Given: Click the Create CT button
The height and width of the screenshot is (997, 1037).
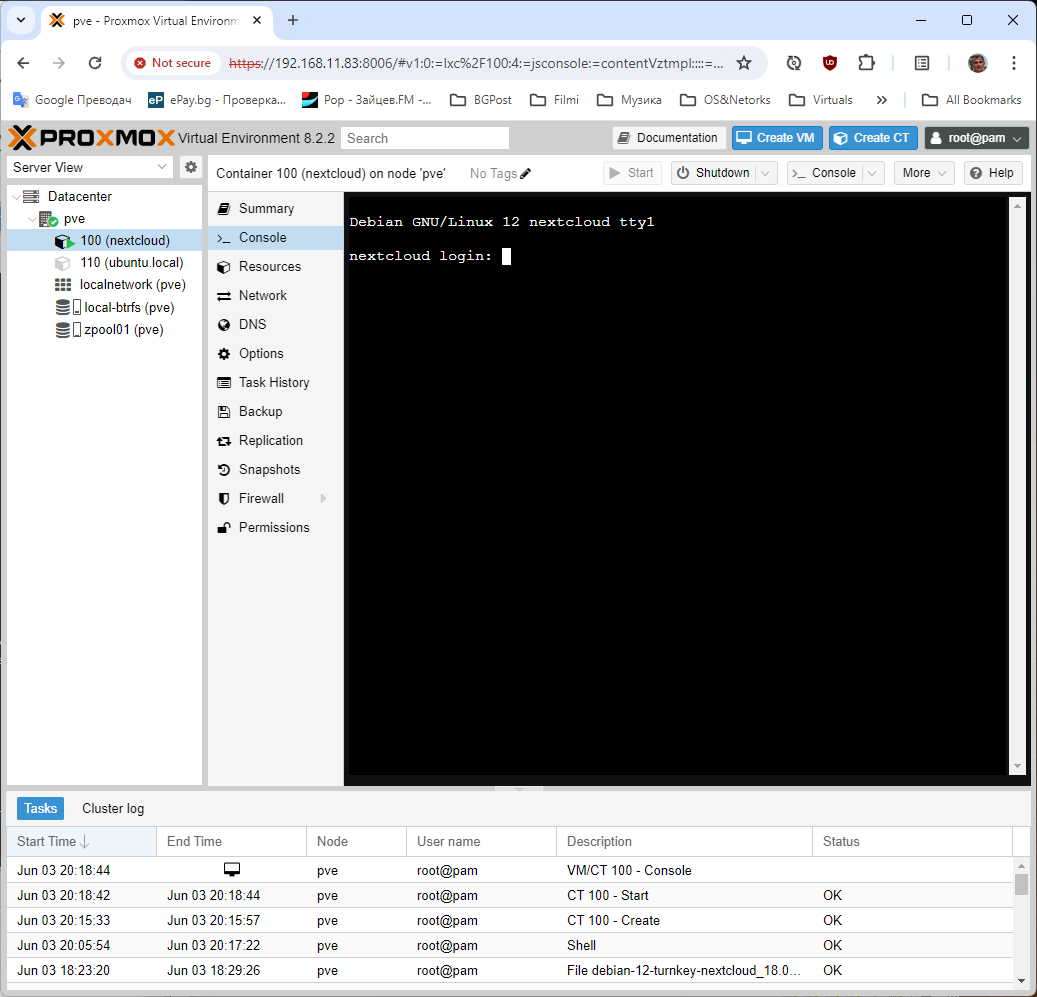Looking at the screenshot, I should pyautogui.click(x=871, y=138).
